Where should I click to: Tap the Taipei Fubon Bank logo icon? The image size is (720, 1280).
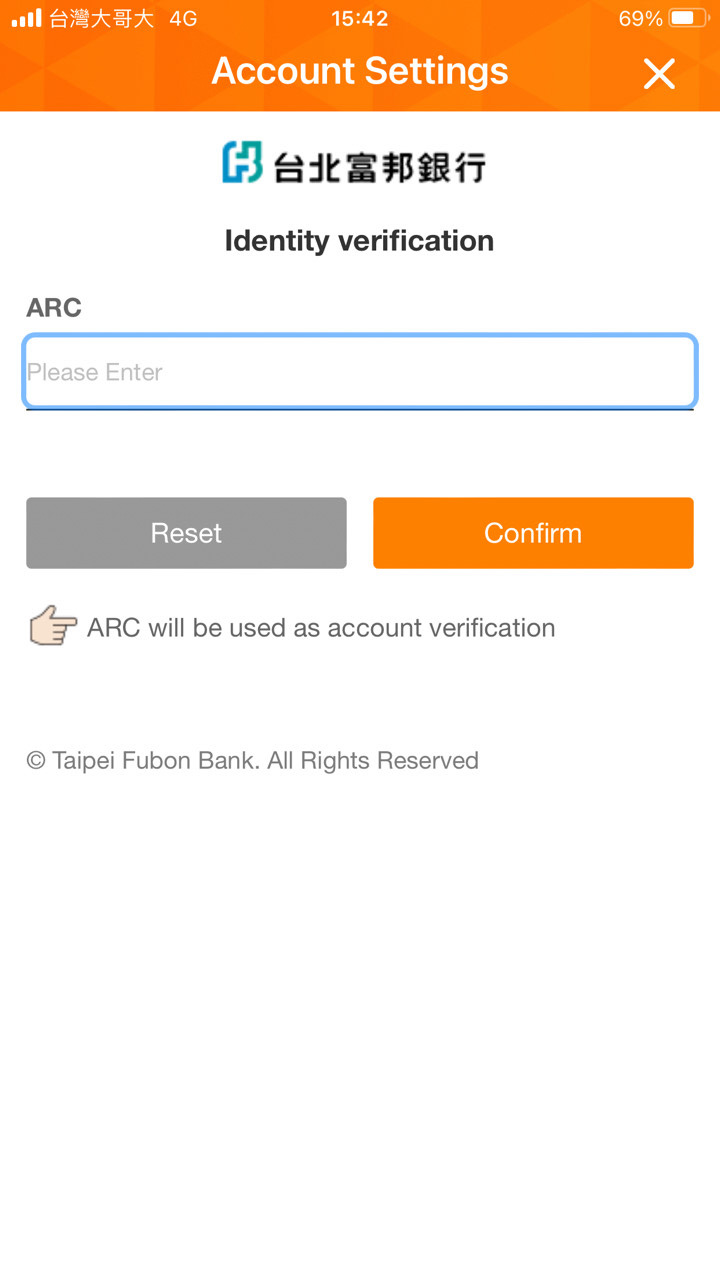pos(242,163)
